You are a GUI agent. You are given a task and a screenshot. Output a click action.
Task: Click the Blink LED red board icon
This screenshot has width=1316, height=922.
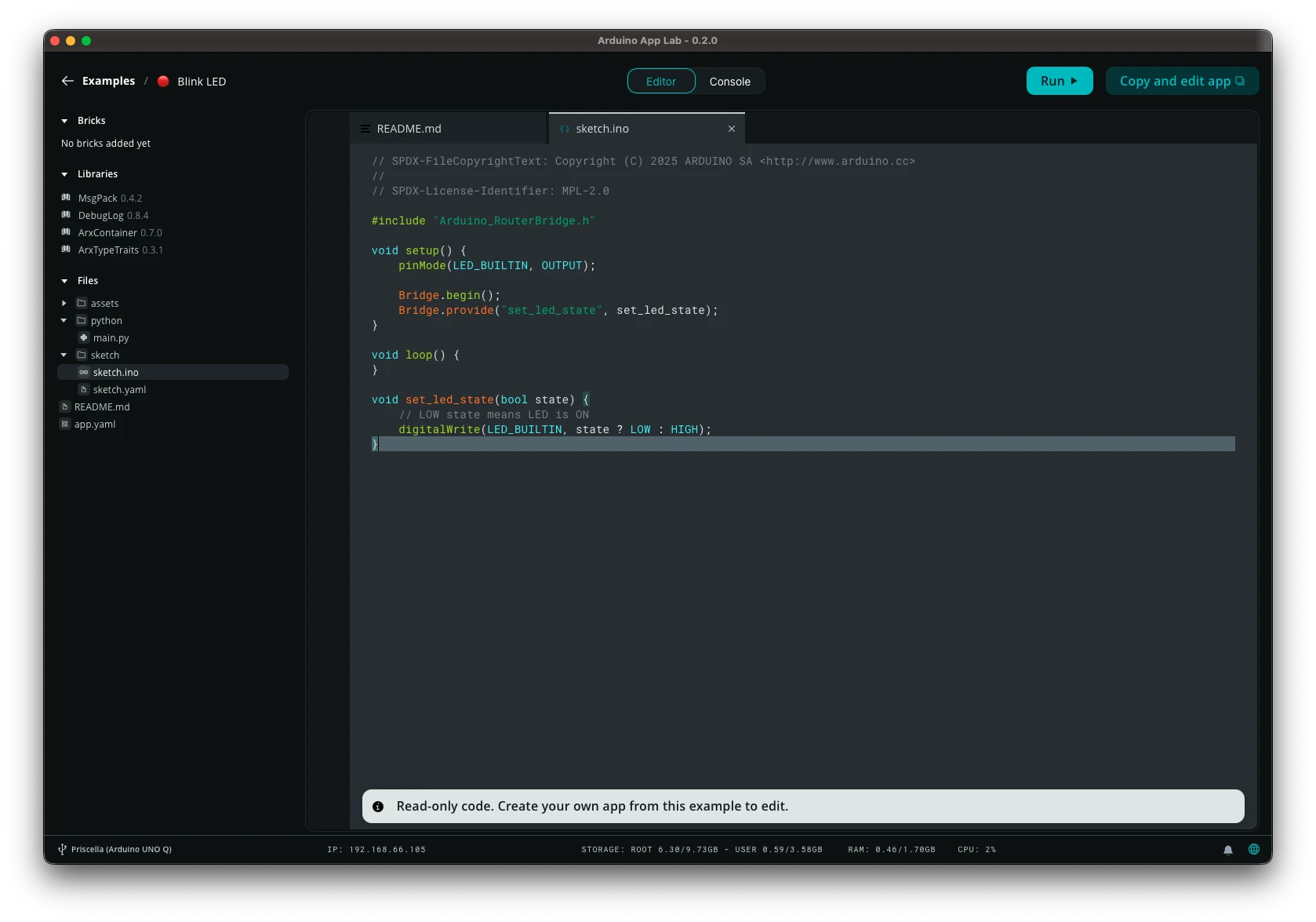pyautogui.click(x=163, y=81)
